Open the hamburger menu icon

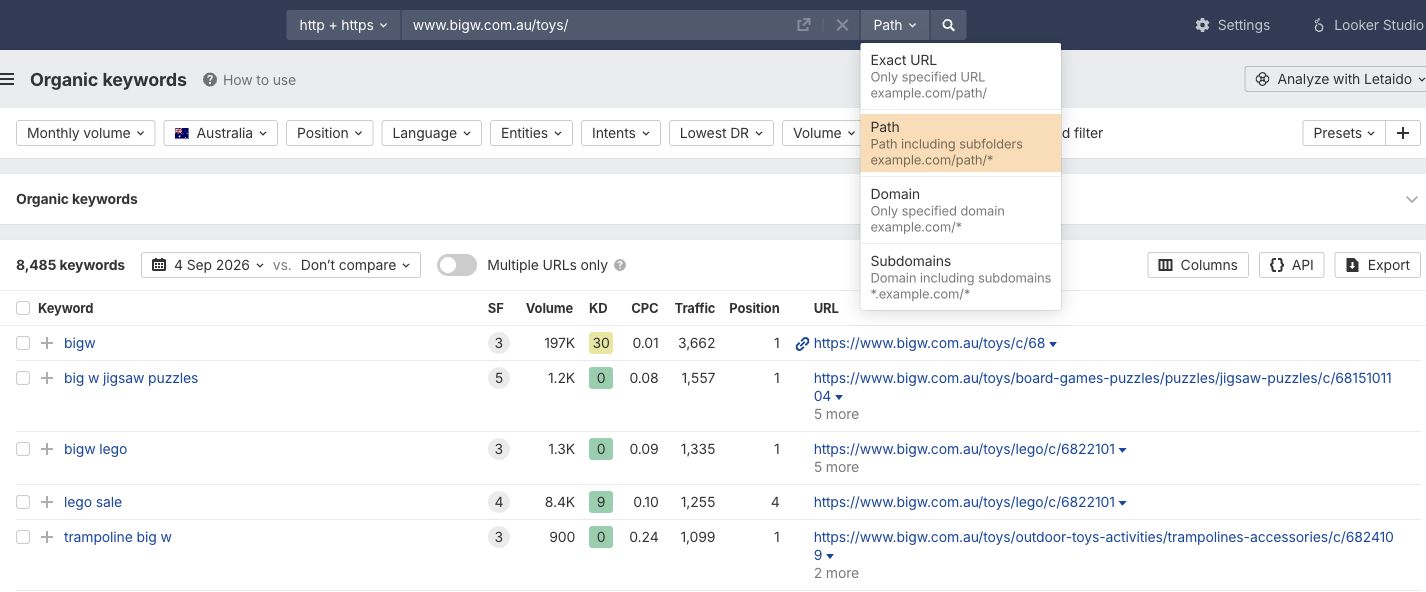click(x=7, y=80)
